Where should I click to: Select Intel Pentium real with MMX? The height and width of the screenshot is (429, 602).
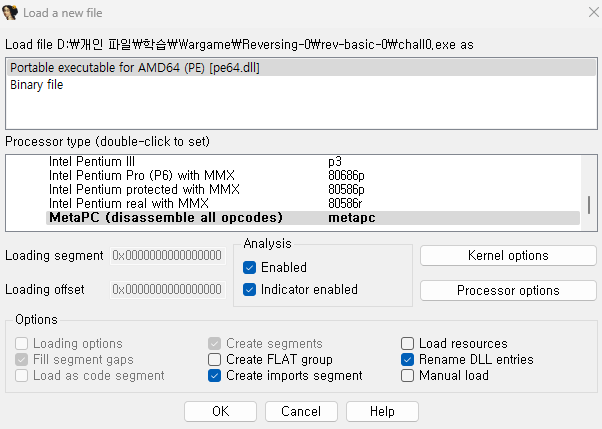tap(129, 203)
